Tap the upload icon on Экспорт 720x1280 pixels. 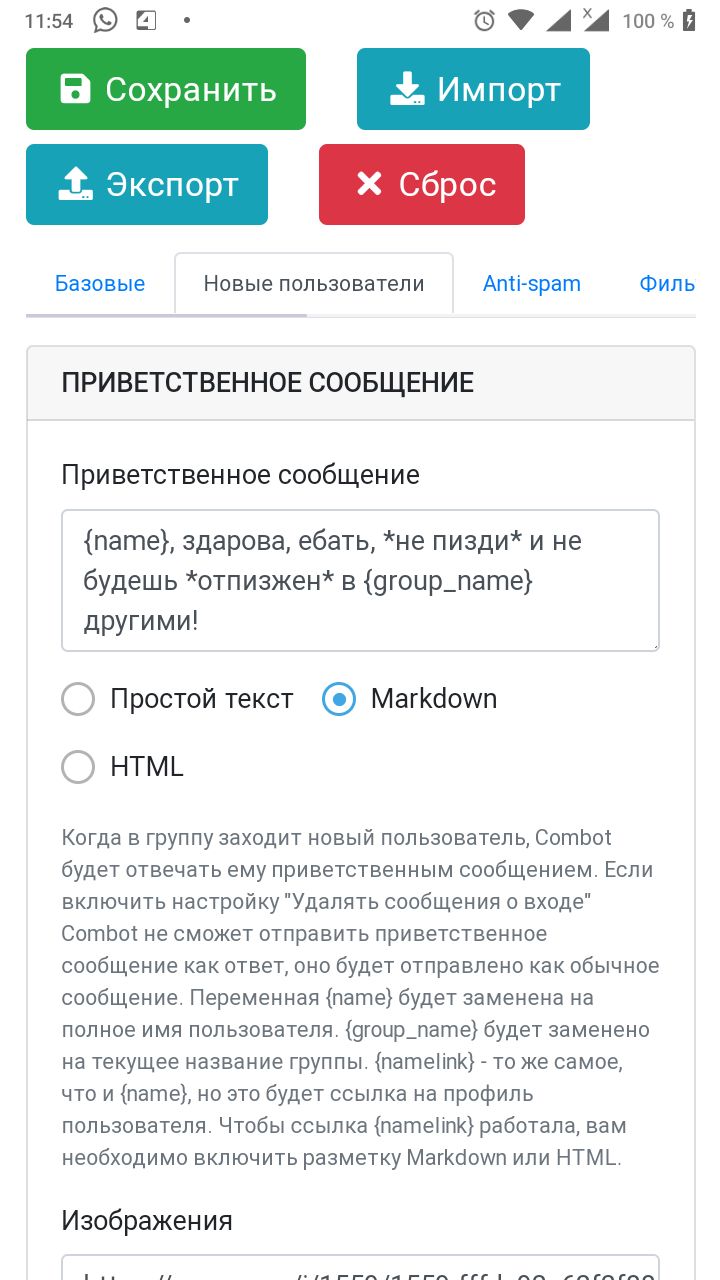(x=76, y=184)
